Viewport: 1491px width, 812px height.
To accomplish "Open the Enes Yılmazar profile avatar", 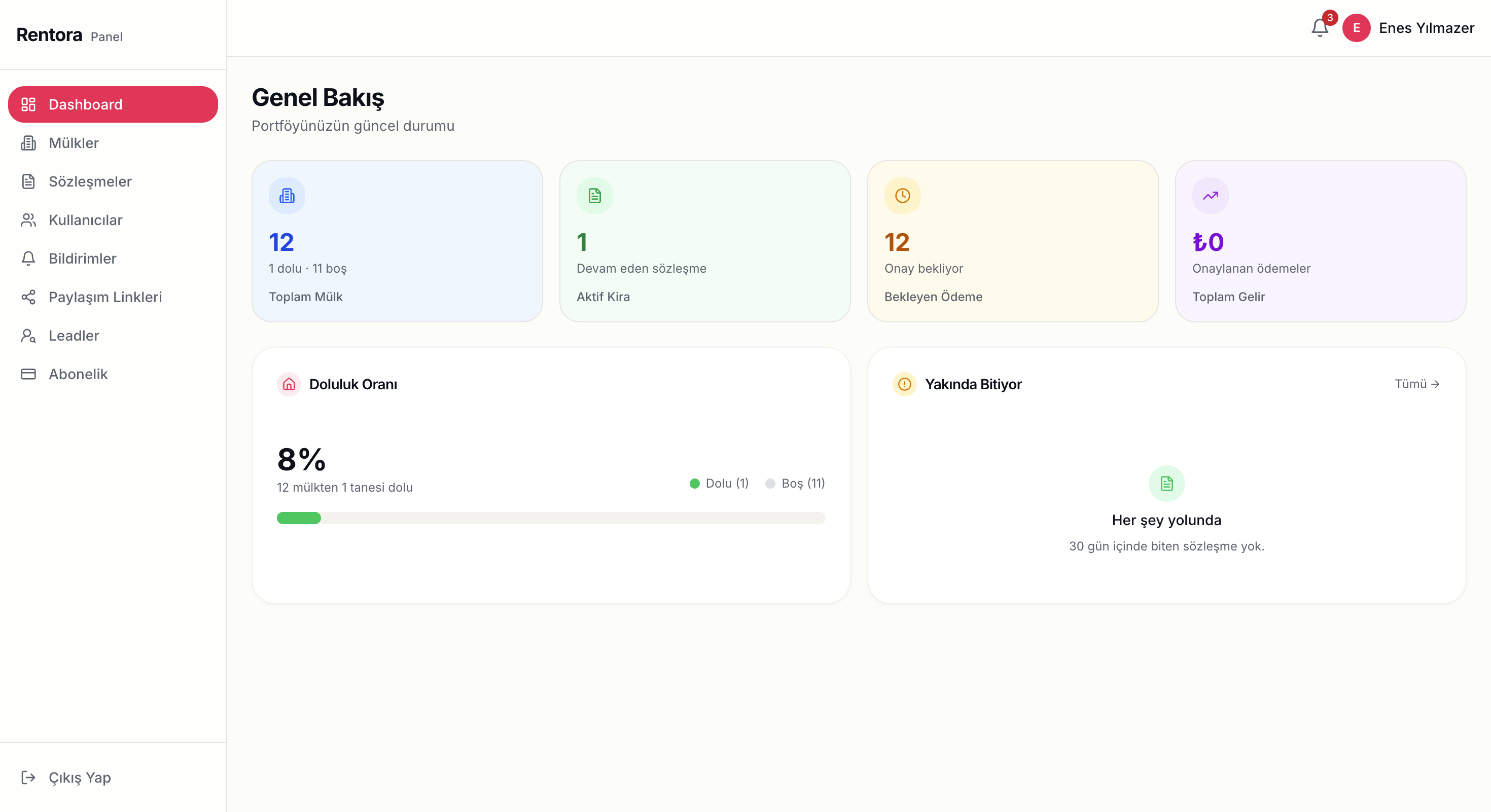I will [x=1357, y=28].
